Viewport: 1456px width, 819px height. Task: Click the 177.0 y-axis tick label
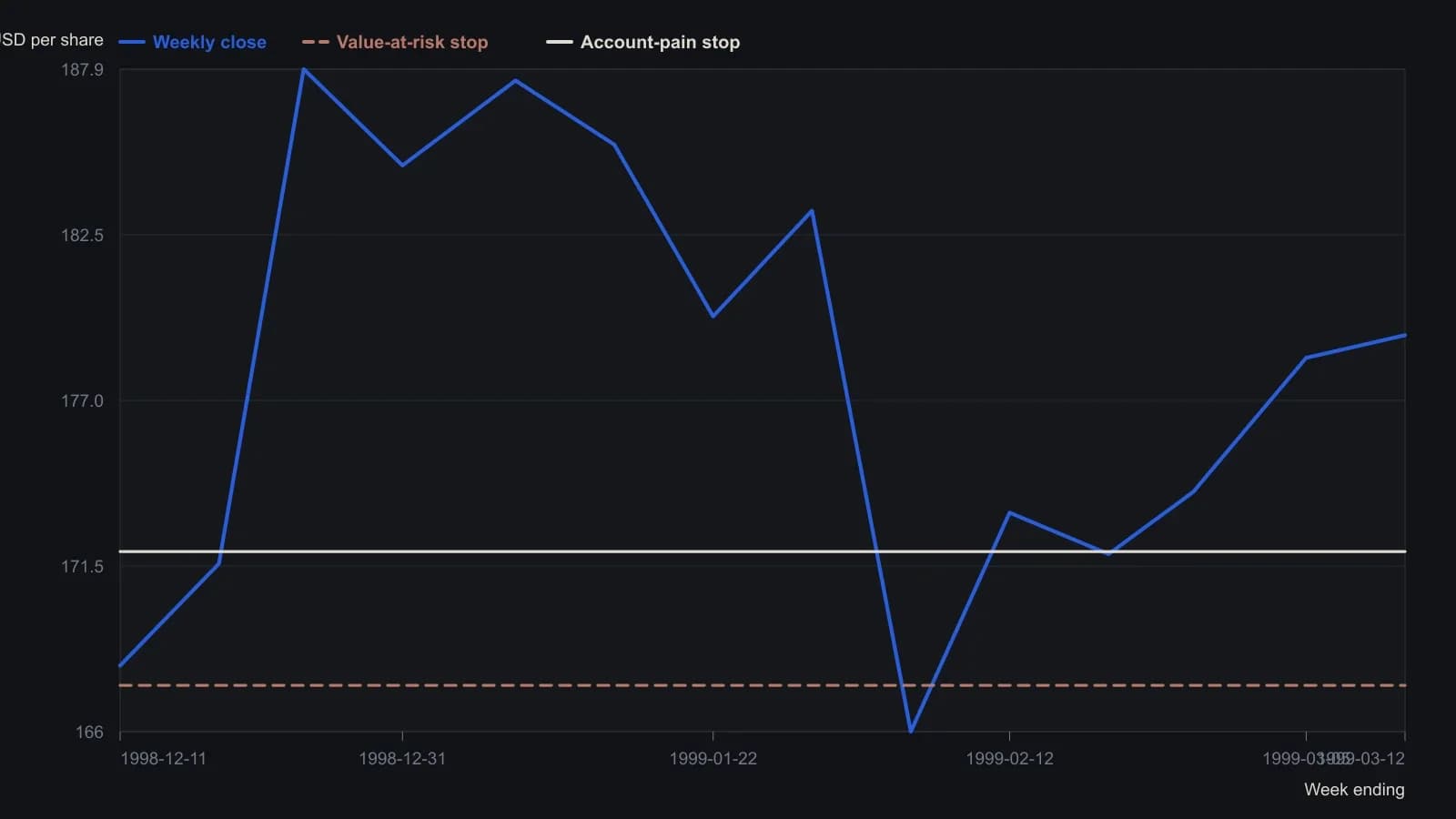82,400
